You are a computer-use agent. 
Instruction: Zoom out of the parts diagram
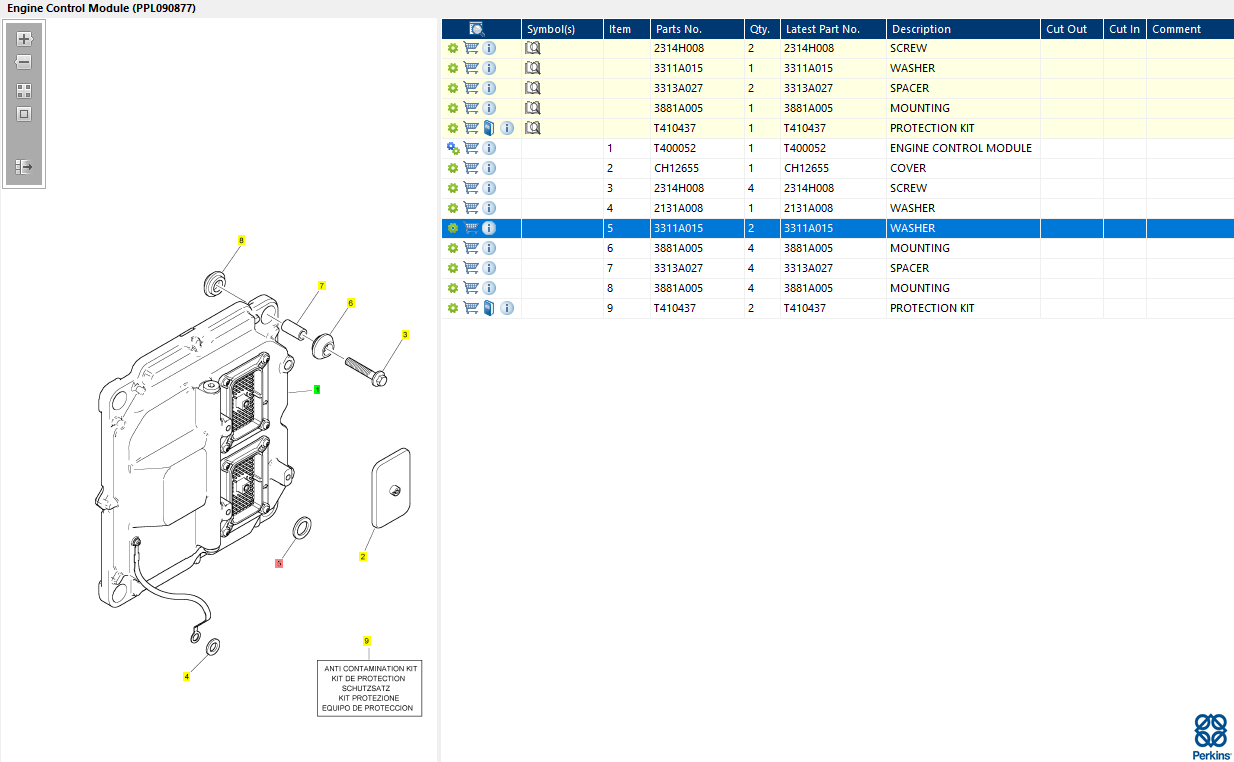tap(24, 62)
